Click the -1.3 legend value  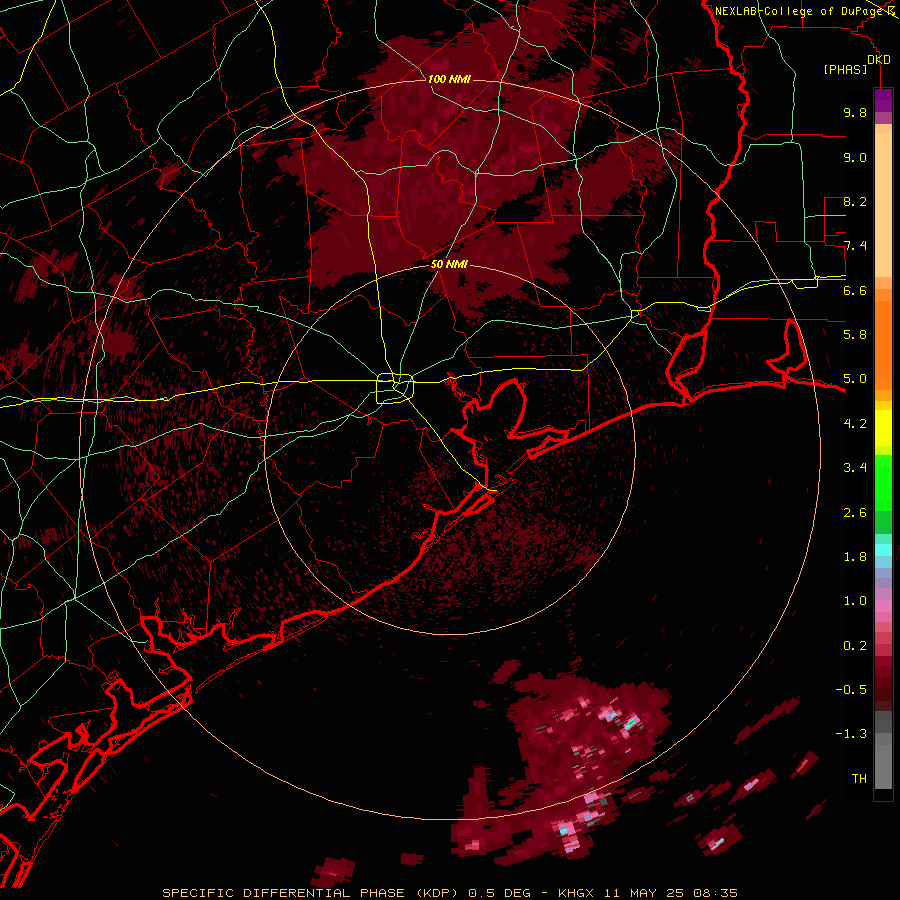point(851,734)
